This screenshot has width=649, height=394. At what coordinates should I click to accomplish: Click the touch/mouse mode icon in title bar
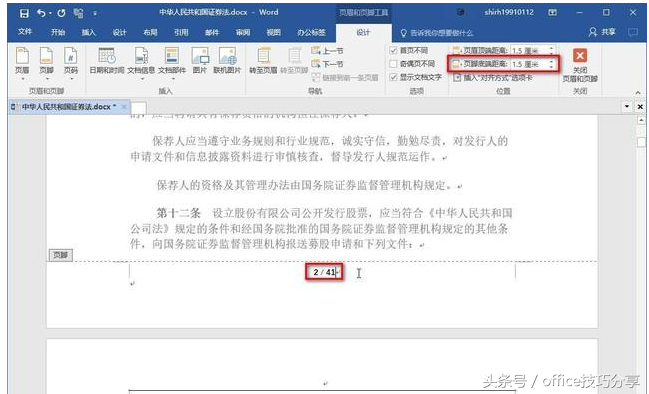tap(78, 13)
